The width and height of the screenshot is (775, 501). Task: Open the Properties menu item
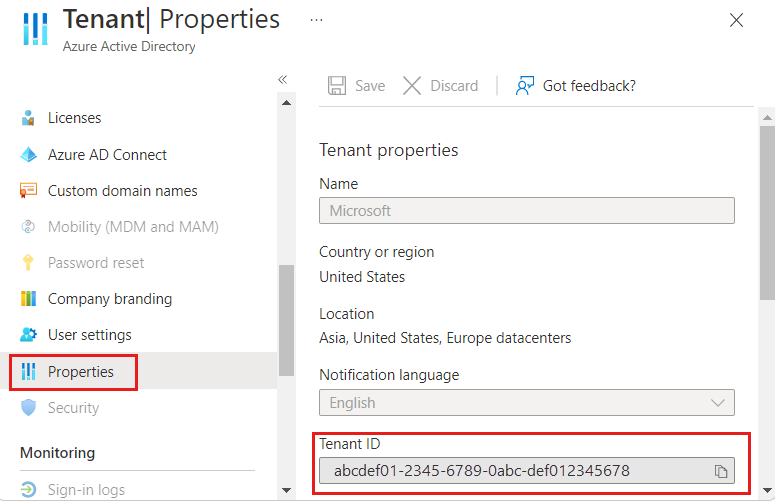click(x=80, y=372)
